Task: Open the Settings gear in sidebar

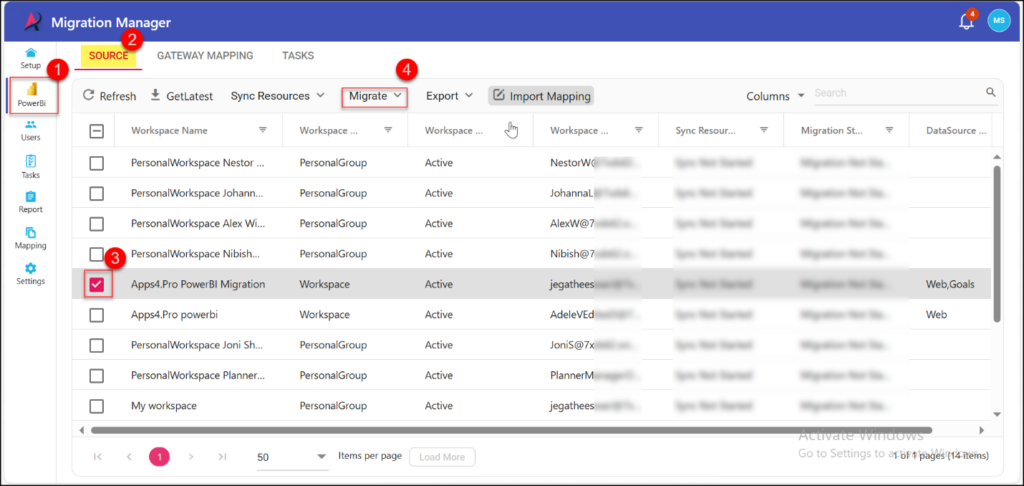Action: click(31, 268)
